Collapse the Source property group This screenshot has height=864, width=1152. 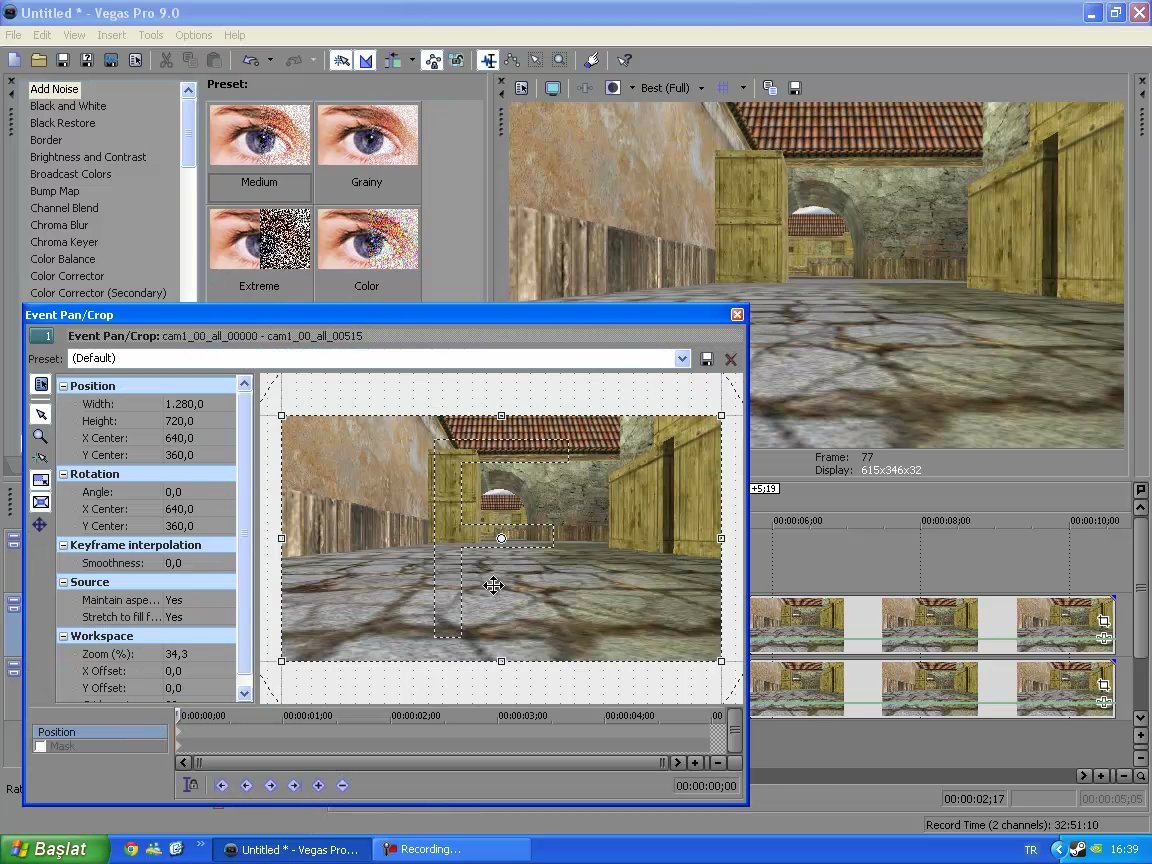click(x=63, y=582)
